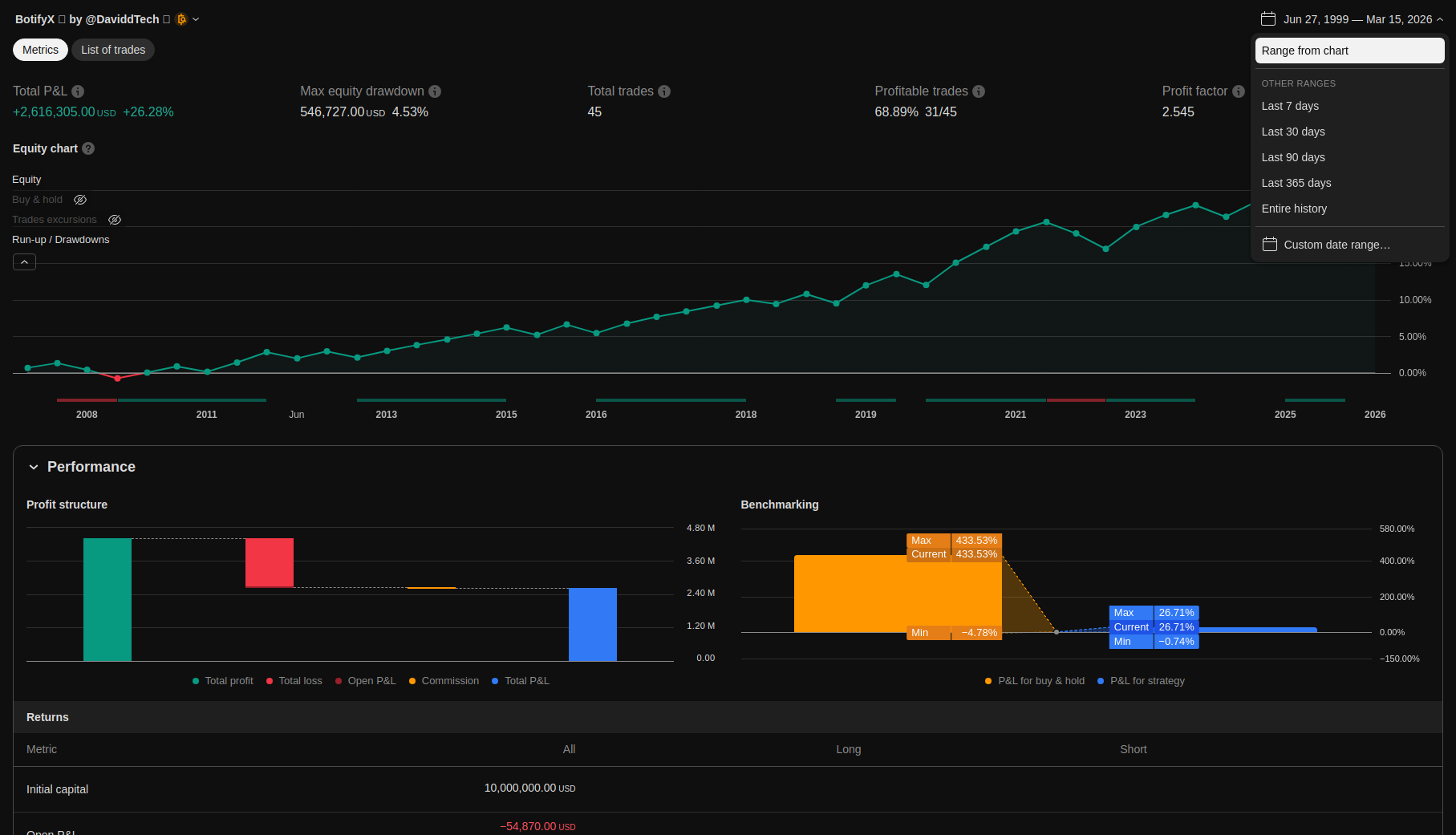Image resolution: width=1456 pixels, height=835 pixels.
Task: Open the strategy name dropdown arrow
Action: tap(196, 19)
